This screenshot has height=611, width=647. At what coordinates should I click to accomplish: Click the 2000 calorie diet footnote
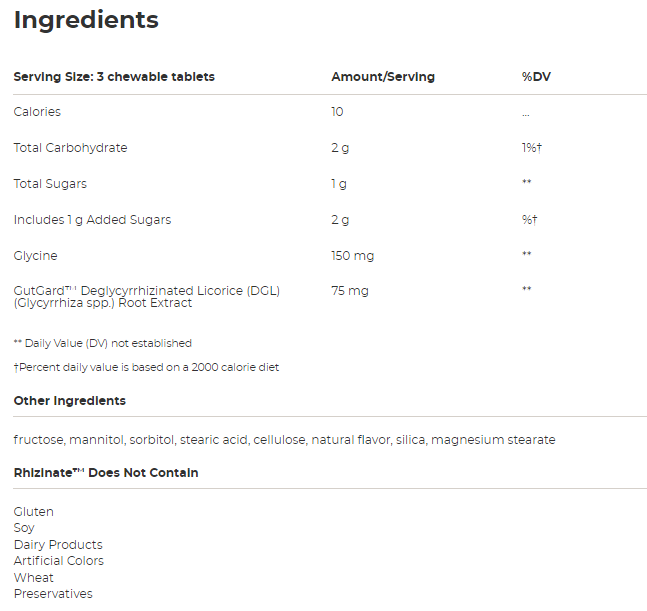pos(146,367)
